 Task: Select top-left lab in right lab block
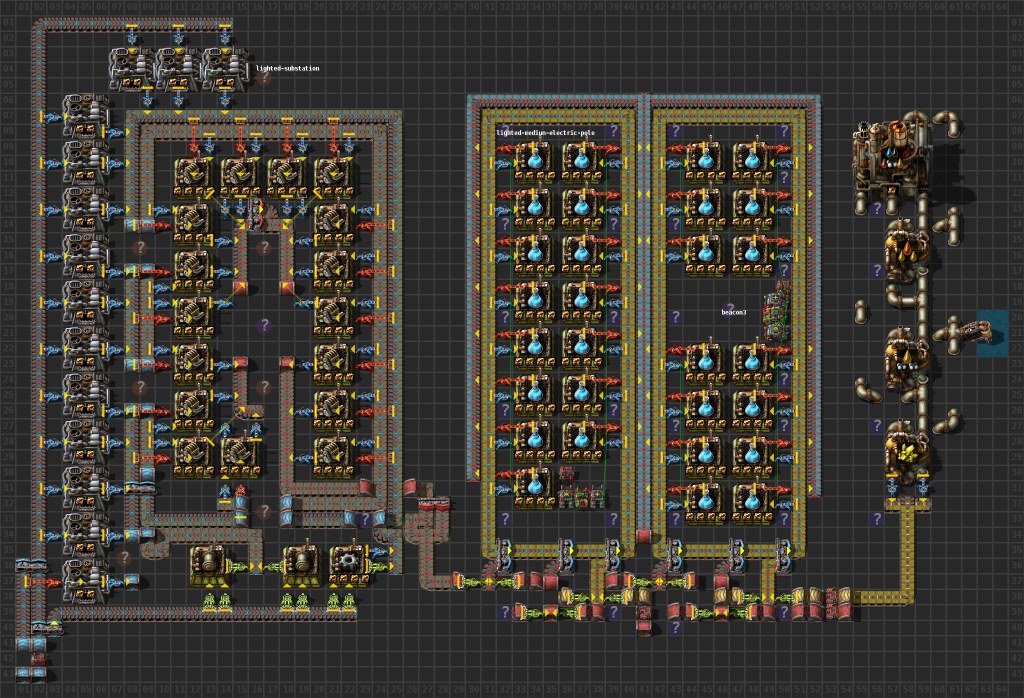tap(705, 162)
